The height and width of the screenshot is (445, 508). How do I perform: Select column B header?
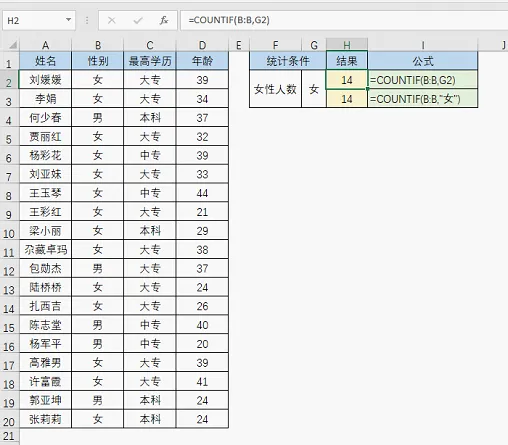pyautogui.click(x=98, y=45)
